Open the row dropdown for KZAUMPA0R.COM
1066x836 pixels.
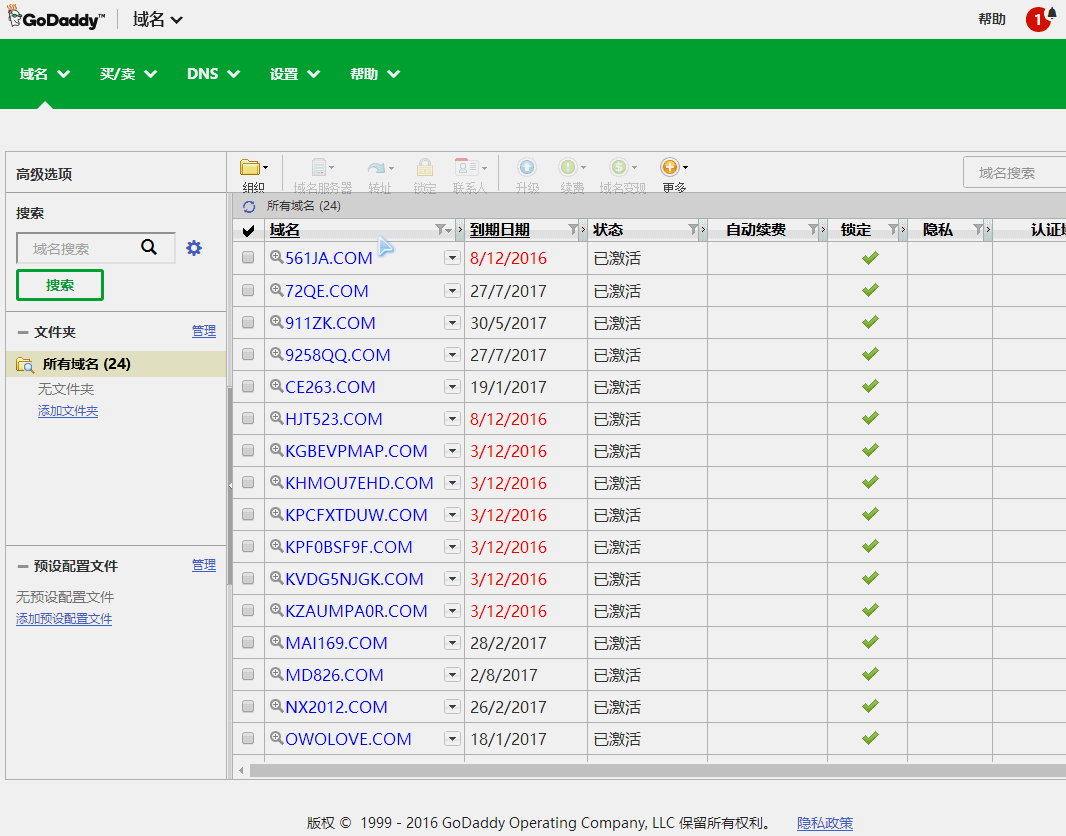click(x=452, y=610)
